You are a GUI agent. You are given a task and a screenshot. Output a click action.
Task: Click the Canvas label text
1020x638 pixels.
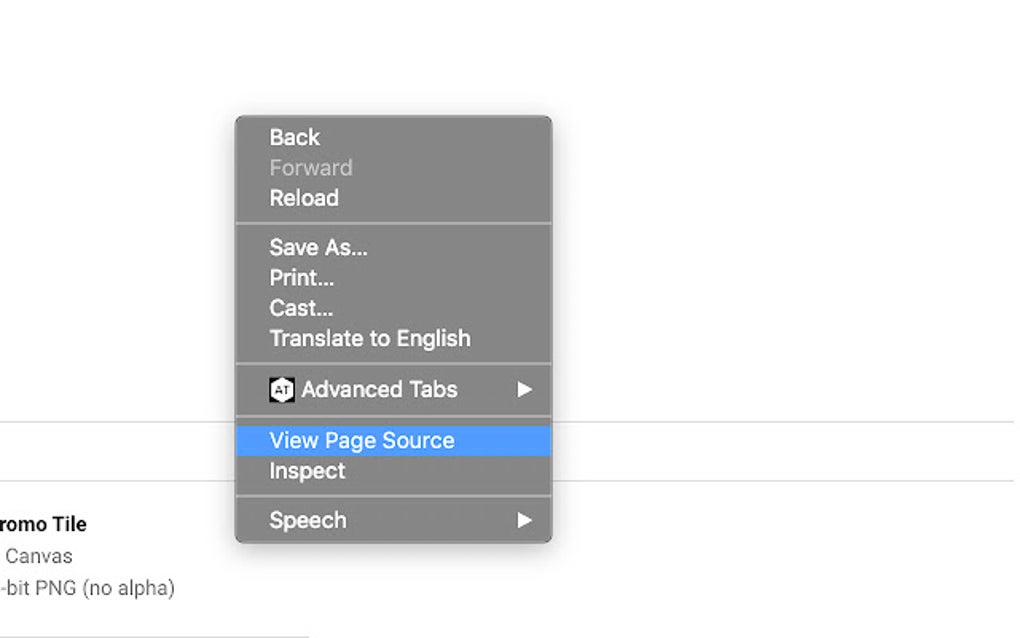coord(37,556)
